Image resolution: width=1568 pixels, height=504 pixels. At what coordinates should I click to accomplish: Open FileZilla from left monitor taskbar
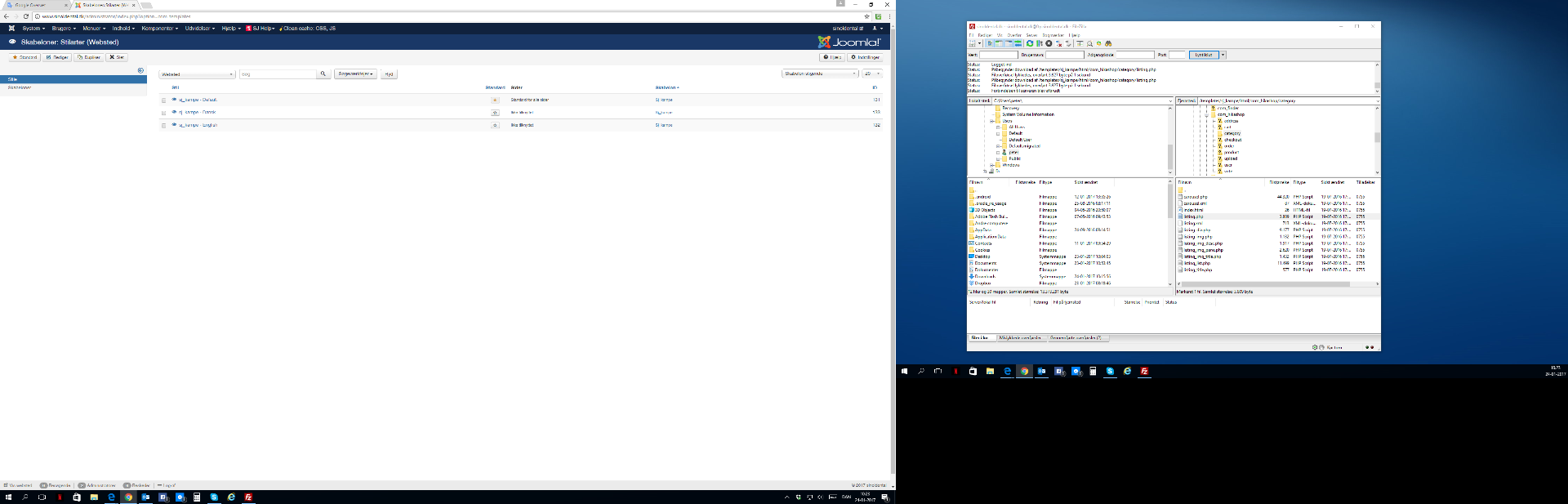pos(248,497)
